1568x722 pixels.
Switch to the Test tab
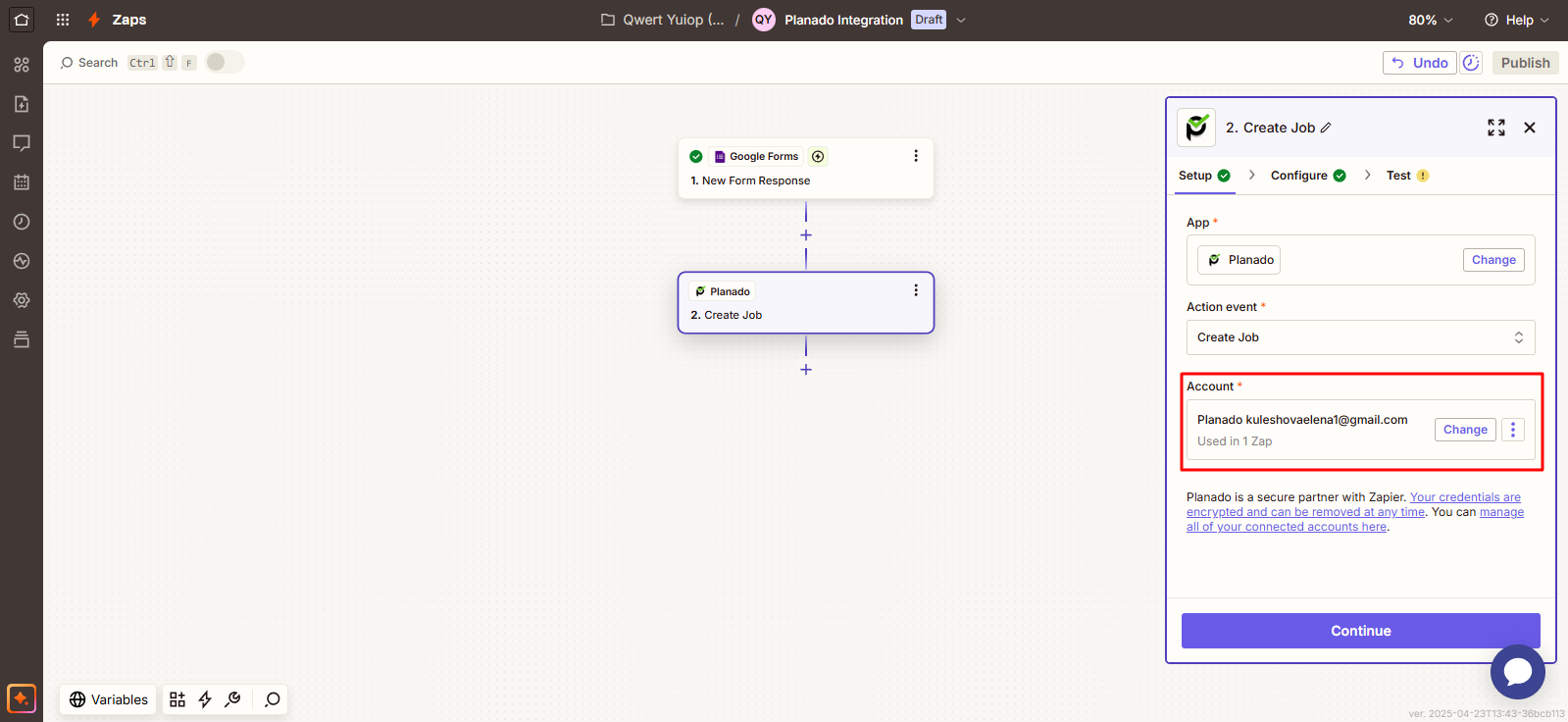pyautogui.click(x=1407, y=176)
